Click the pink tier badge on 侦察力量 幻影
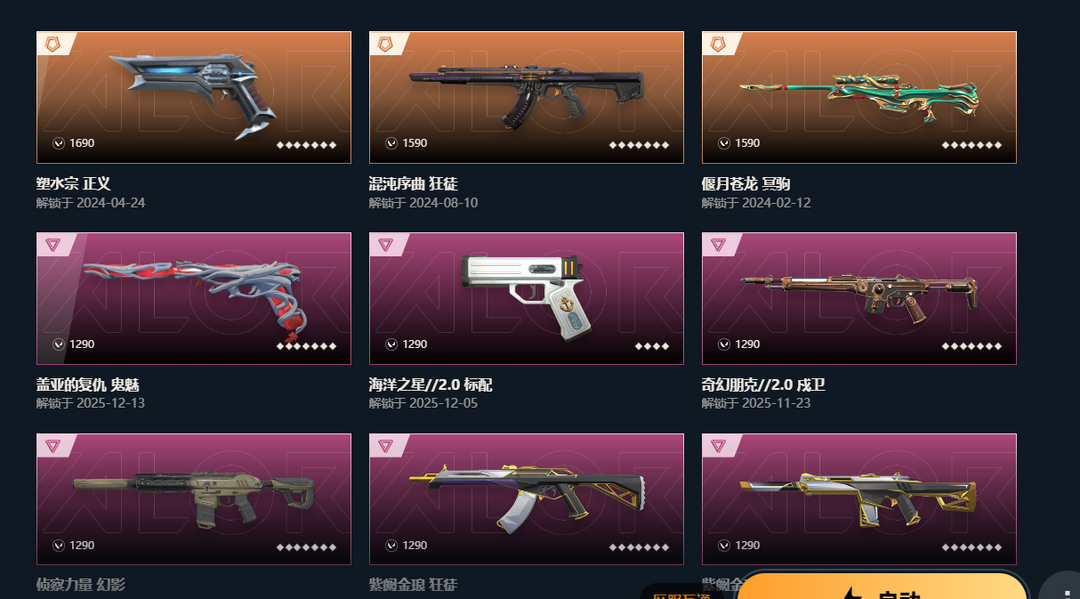Image resolution: width=1080 pixels, height=599 pixels. (53, 445)
